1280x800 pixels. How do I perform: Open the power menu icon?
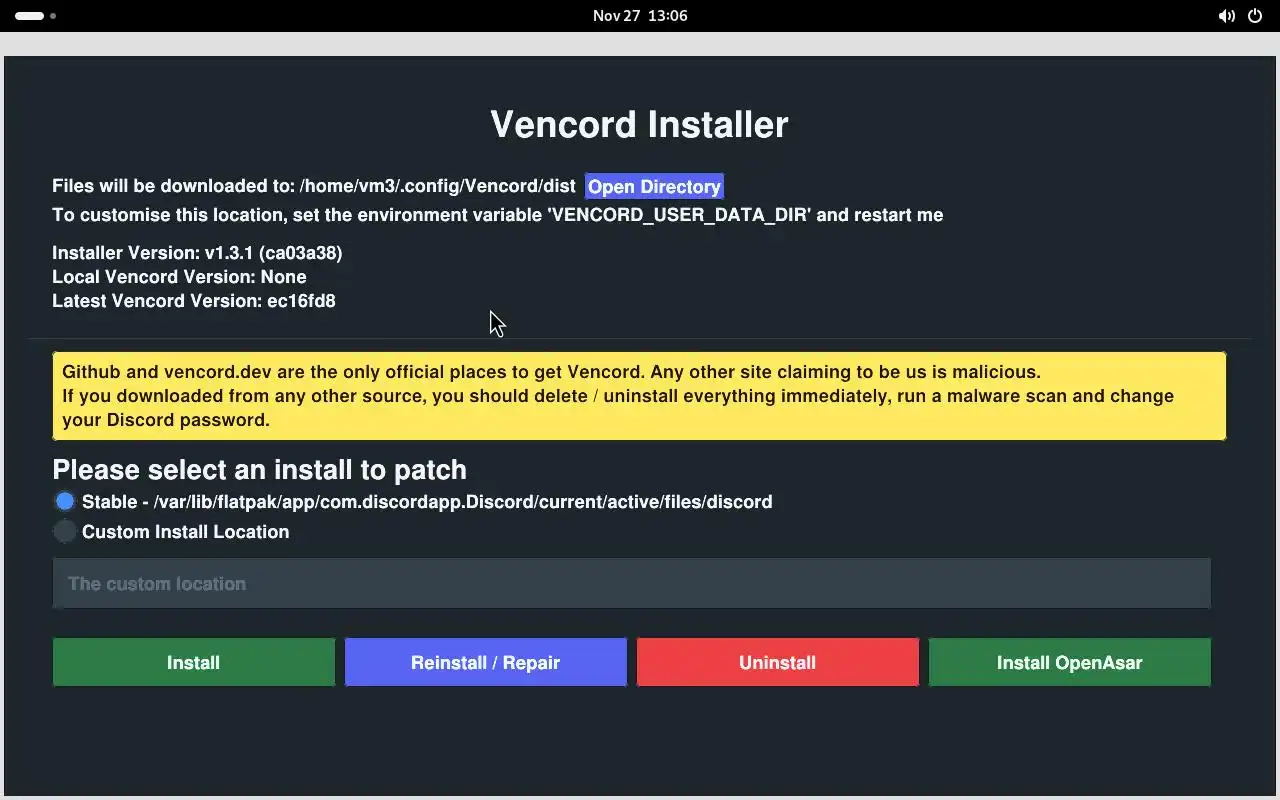(1255, 16)
